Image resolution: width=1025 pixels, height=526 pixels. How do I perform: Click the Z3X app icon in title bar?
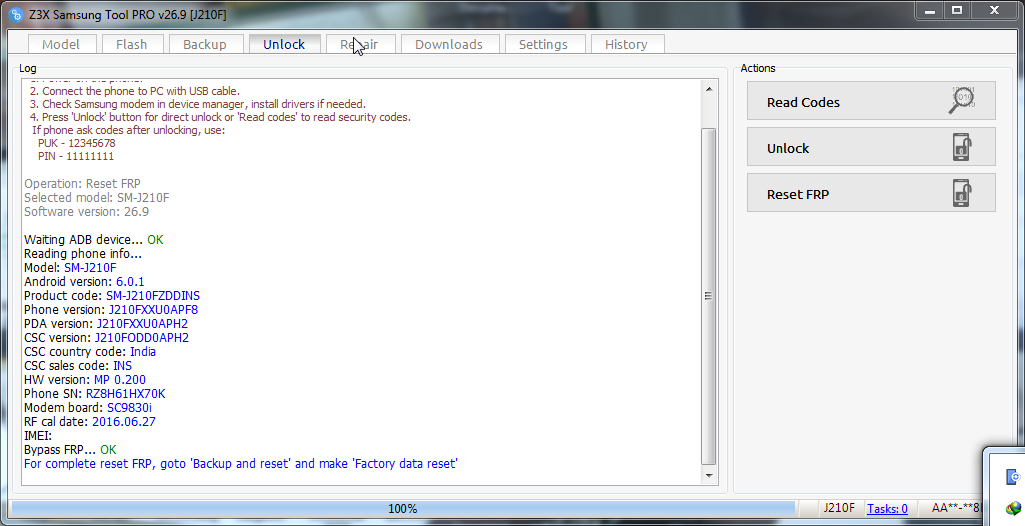16,14
